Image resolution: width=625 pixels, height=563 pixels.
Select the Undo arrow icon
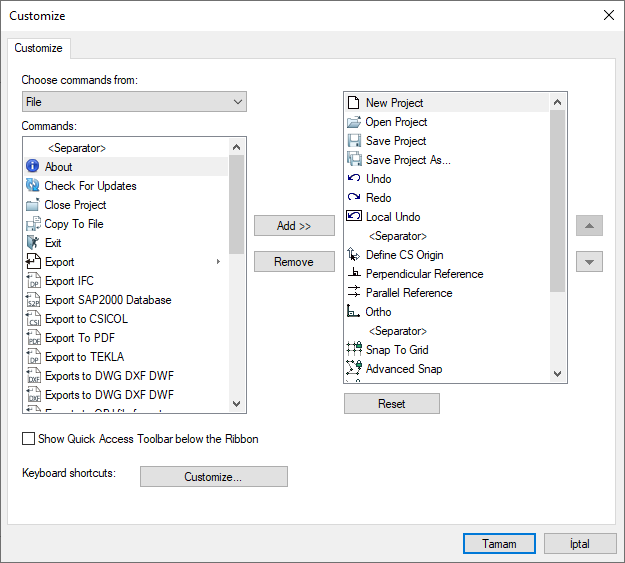coord(354,179)
